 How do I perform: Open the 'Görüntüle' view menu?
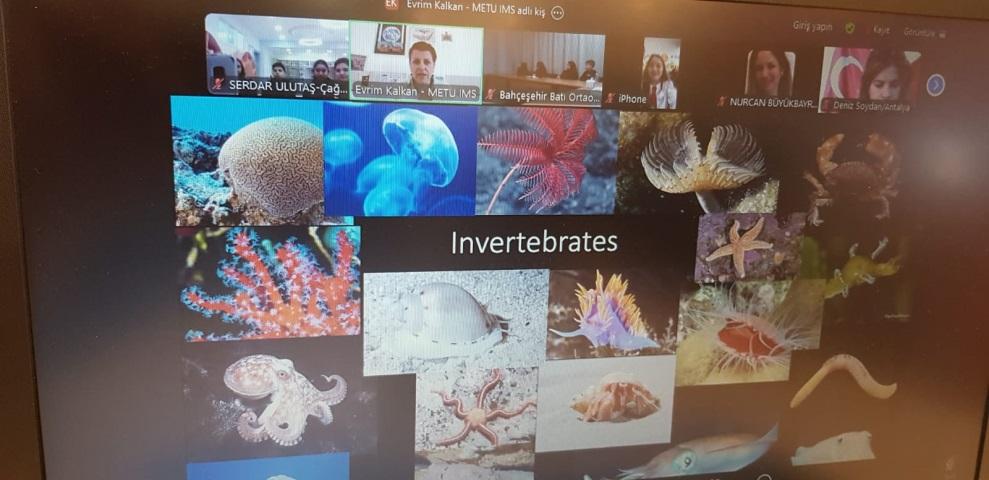pyautogui.click(x=925, y=32)
